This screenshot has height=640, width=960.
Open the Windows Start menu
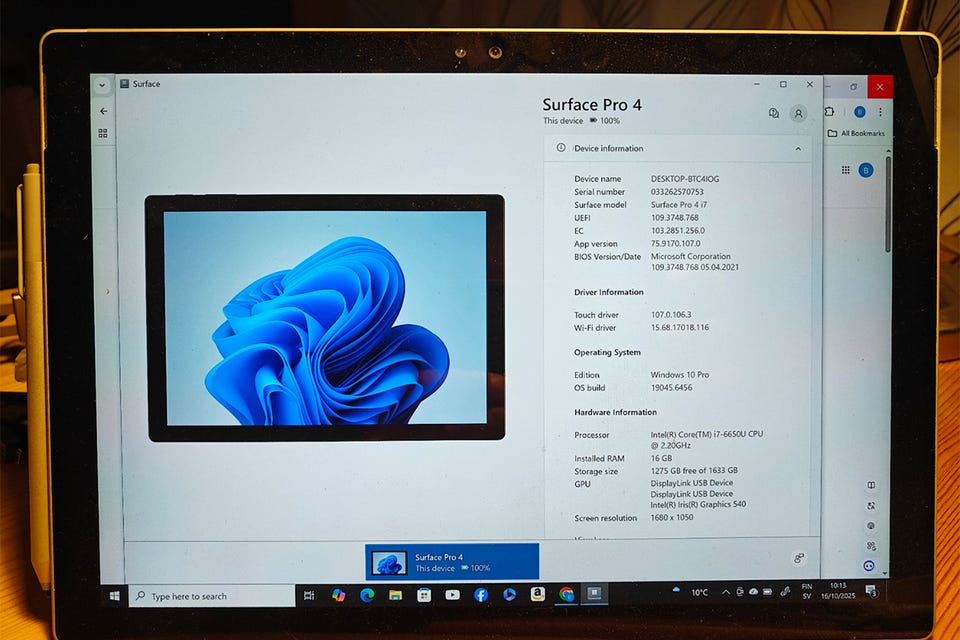pyautogui.click(x=114, y=596)
